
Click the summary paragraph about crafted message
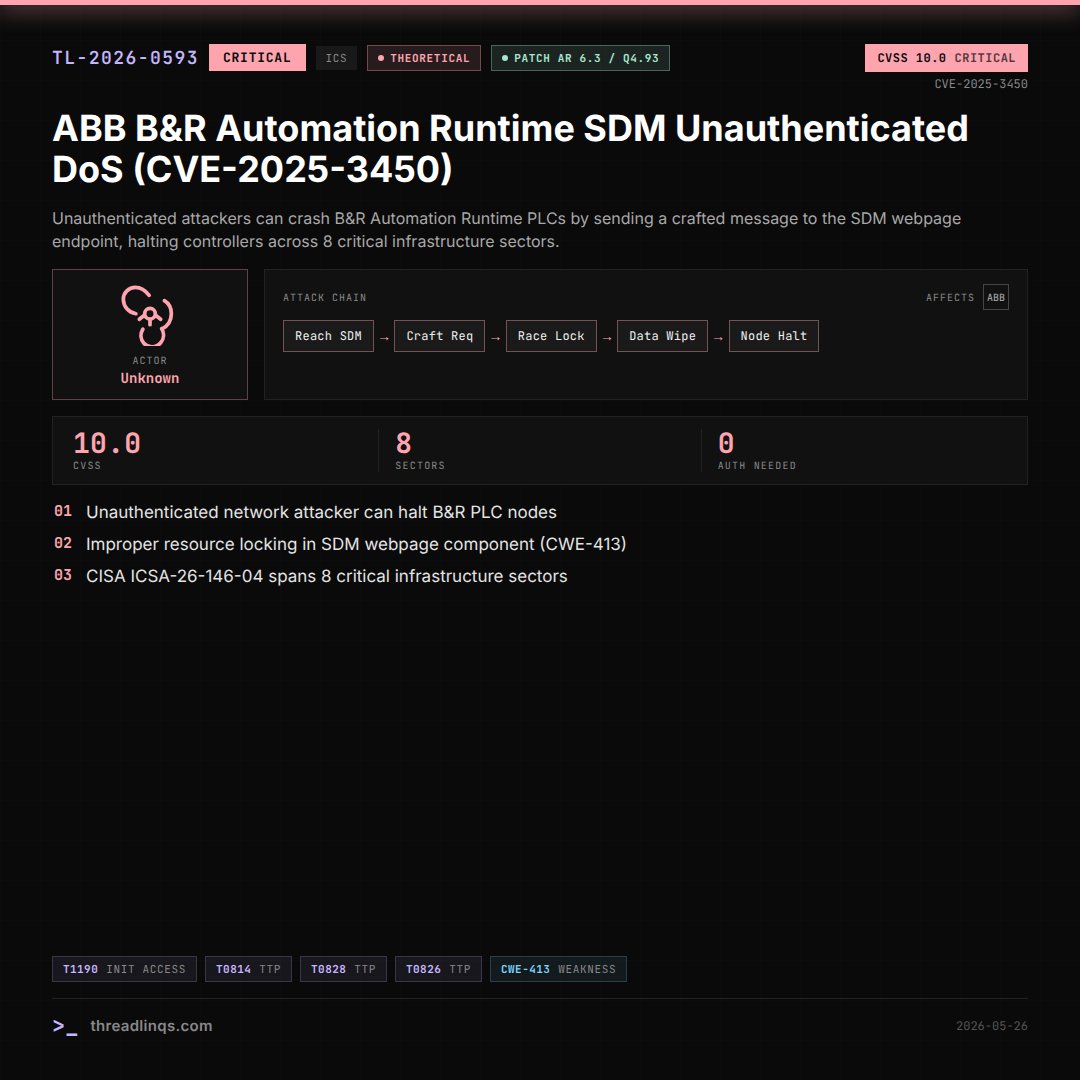click(506, 230)
